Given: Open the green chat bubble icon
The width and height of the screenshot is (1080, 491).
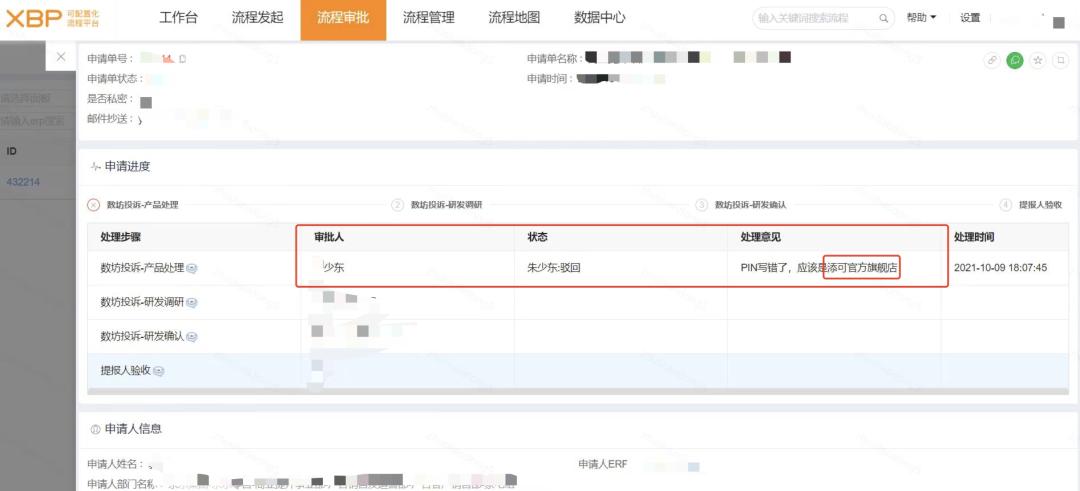Looking at the screenshot, I should pos(1015,60).
